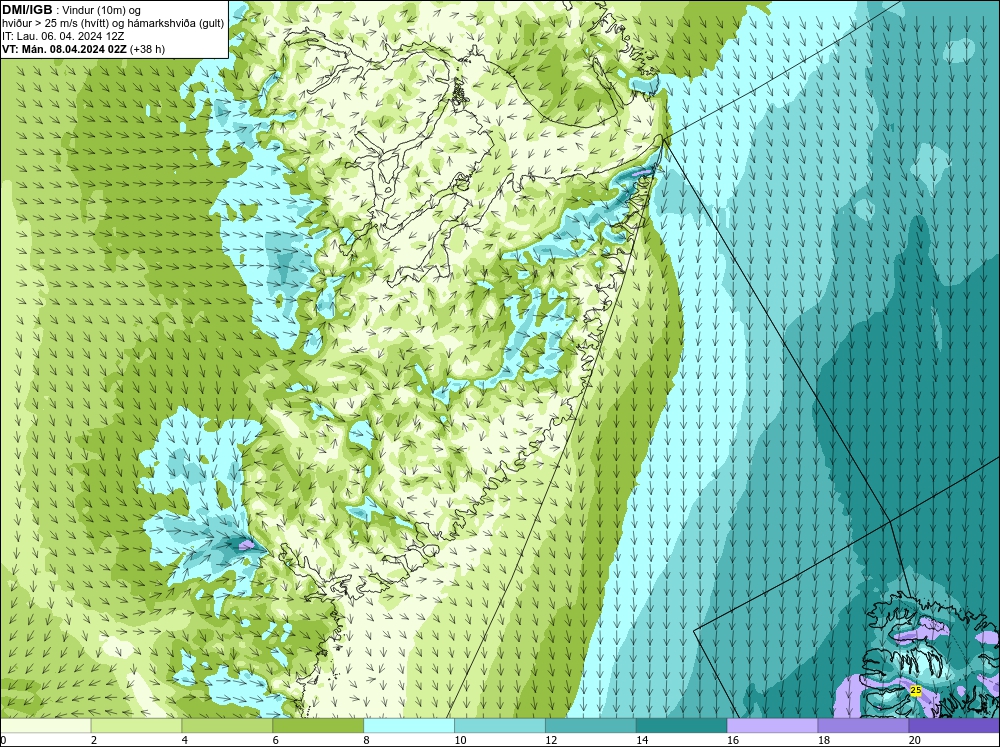
Task: Click the DMI/IGB title text
Action: point(27,10)
